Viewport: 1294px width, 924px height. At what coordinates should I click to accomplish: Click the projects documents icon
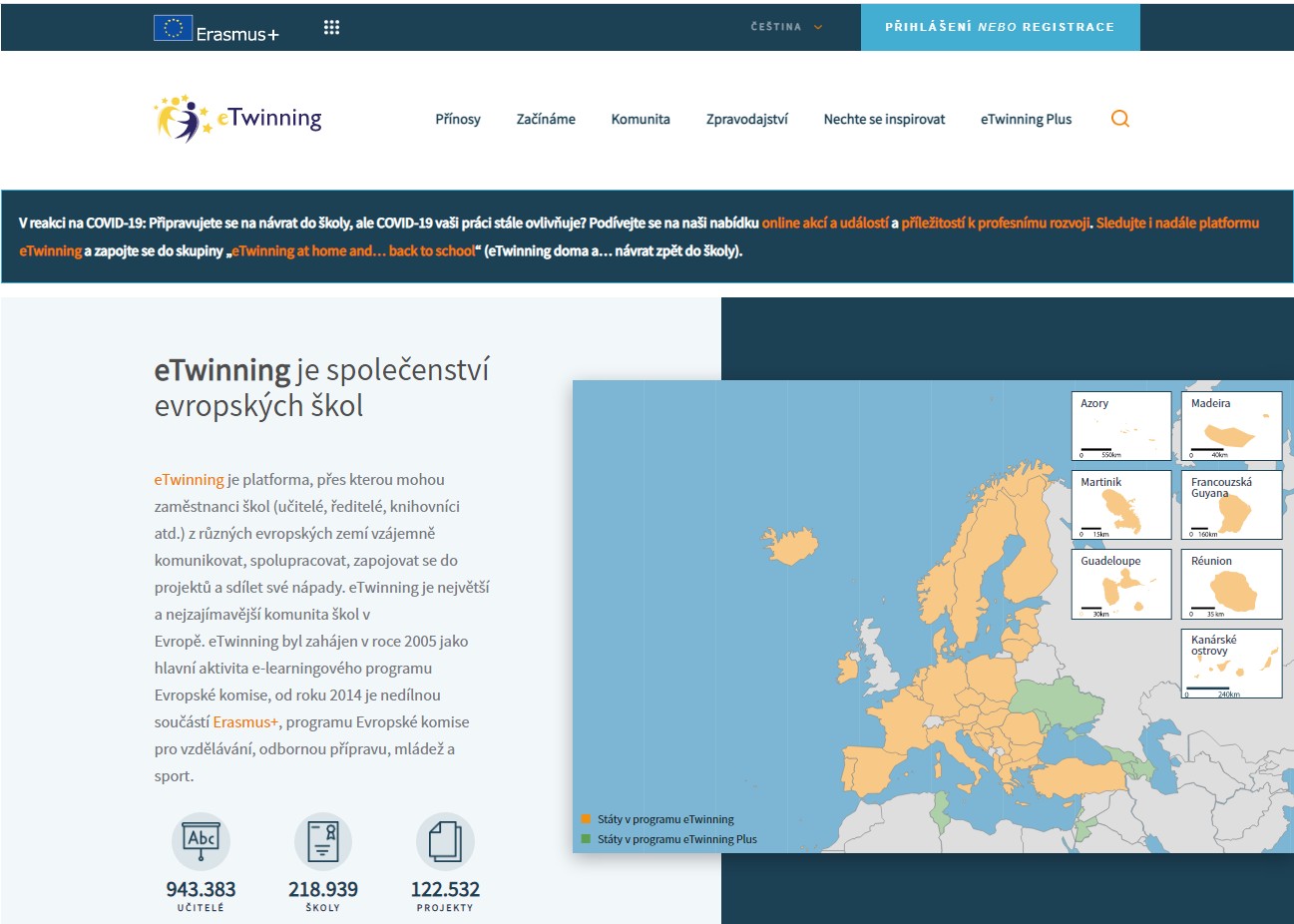coord(445,841)
